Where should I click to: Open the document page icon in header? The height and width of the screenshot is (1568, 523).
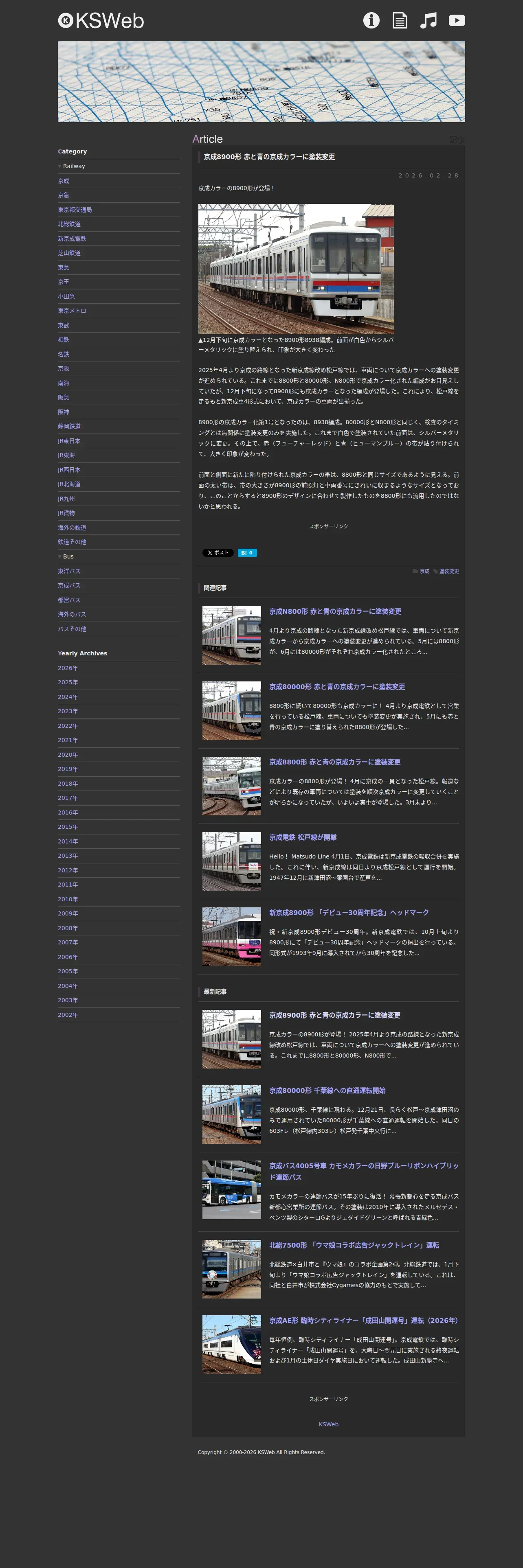click(400, 20)
